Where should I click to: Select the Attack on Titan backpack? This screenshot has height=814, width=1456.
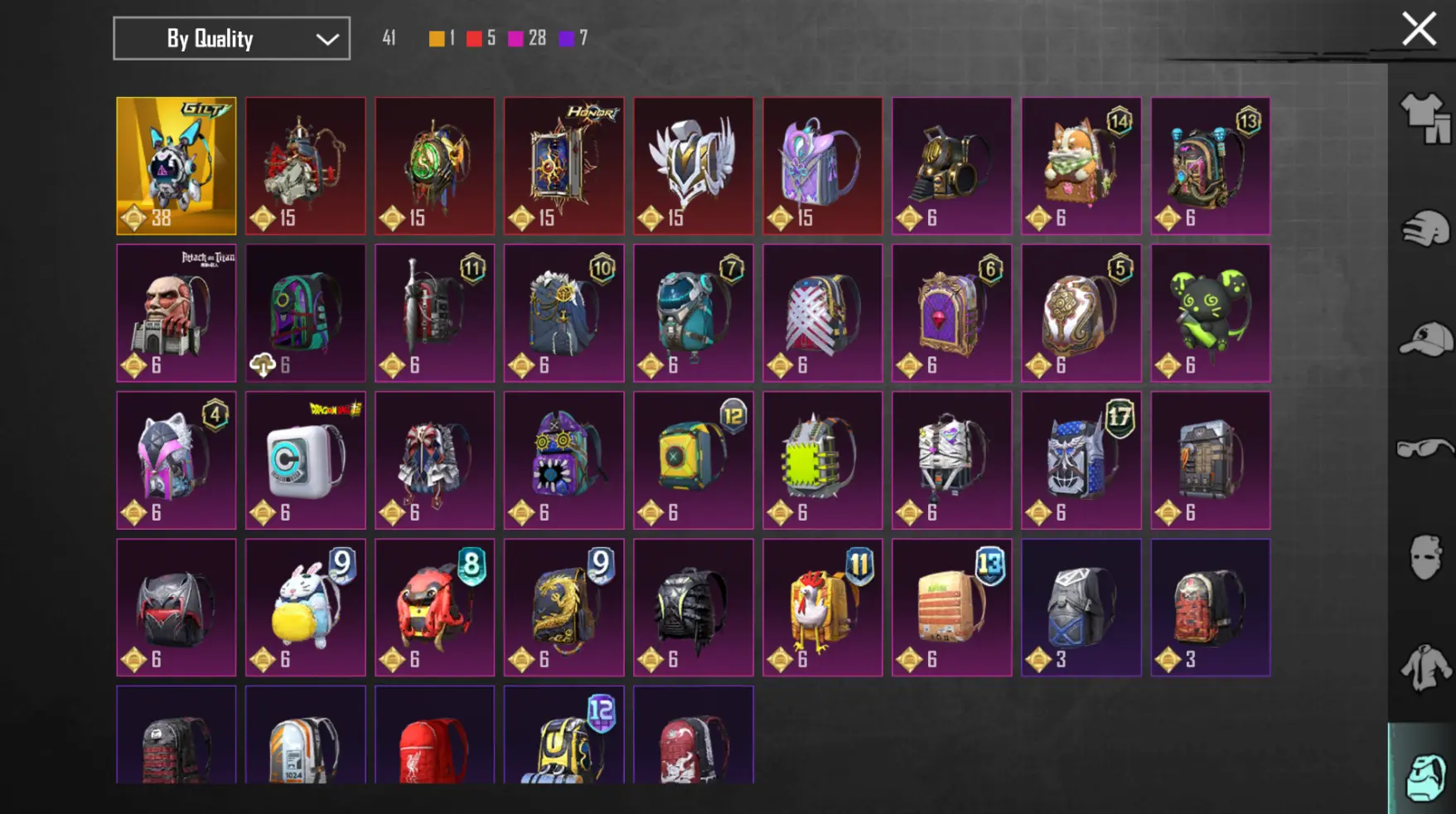click(x=176, y=313)
